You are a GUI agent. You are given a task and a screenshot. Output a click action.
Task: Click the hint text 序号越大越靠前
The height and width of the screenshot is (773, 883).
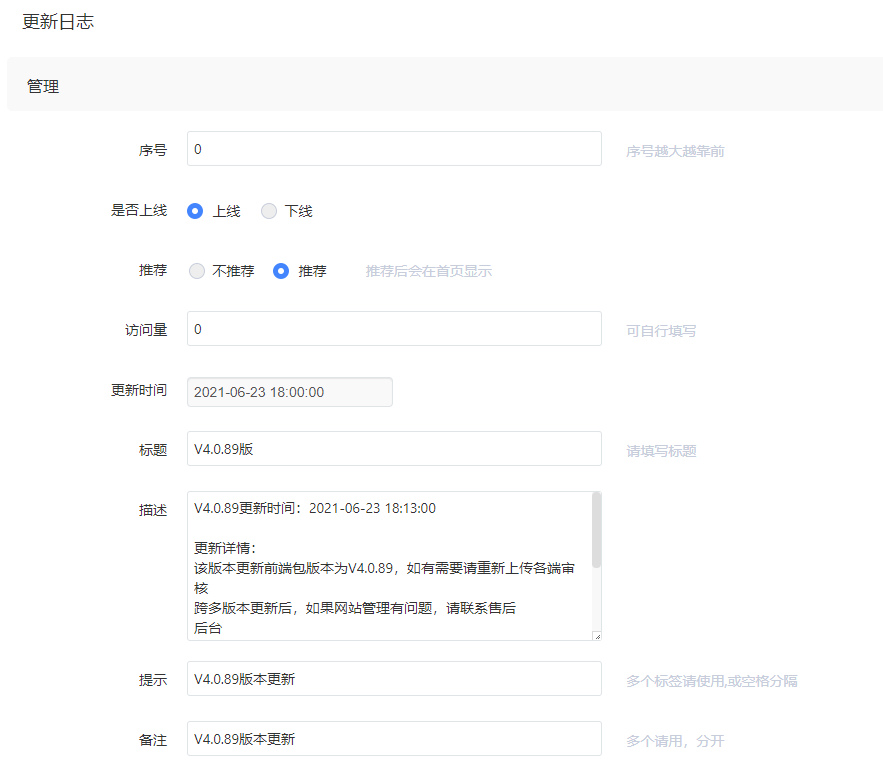(675, 151)
